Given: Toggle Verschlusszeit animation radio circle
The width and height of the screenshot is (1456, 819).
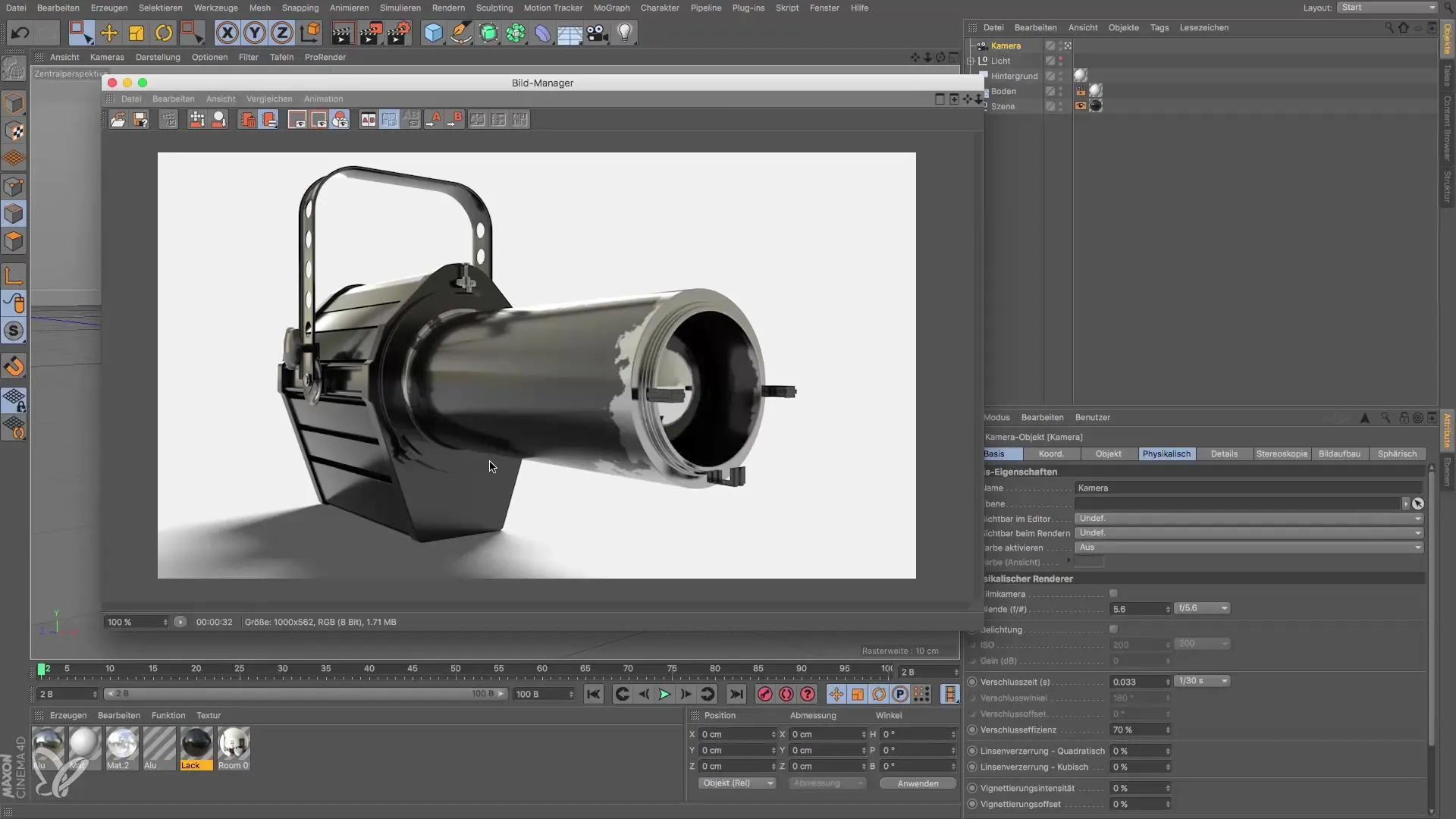Looking at the screenshot, I should [972, 682].
